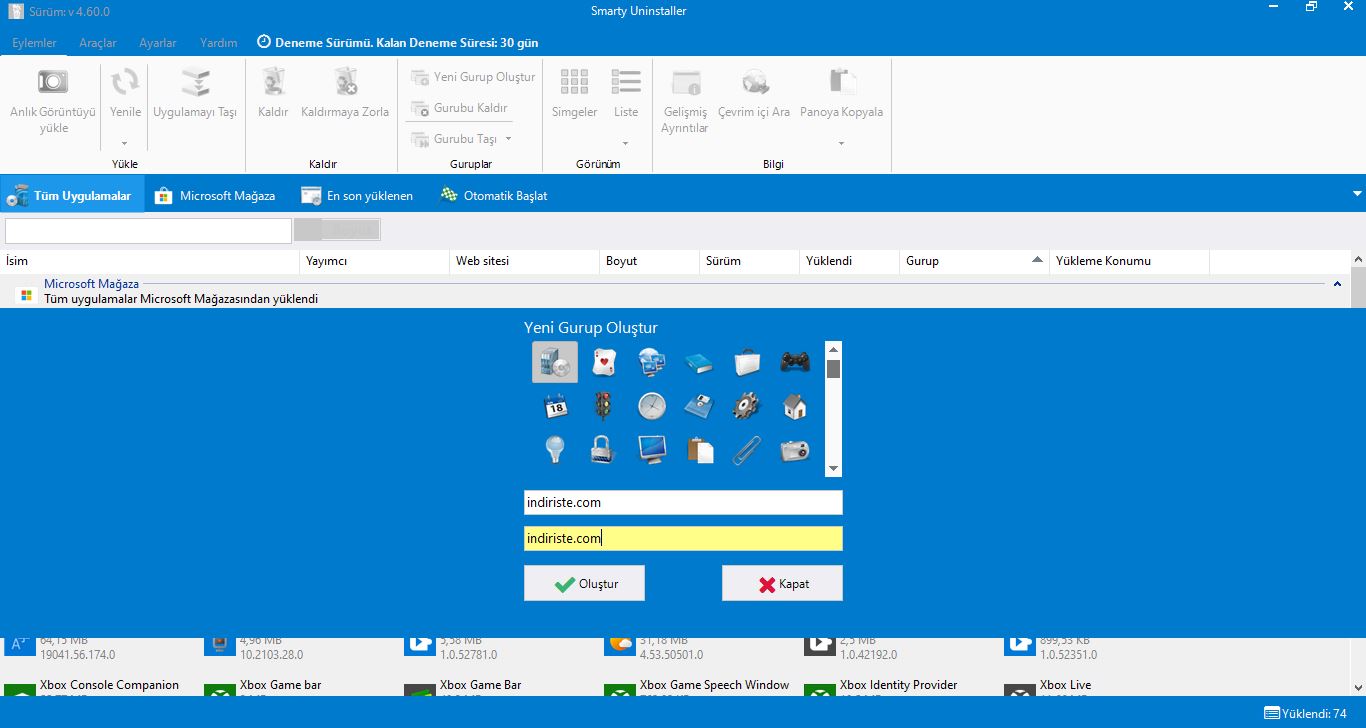This screenshot has height=728, width=1366.
Task: Click Çevrim içi Ara search icon
Action: (754, 82)
